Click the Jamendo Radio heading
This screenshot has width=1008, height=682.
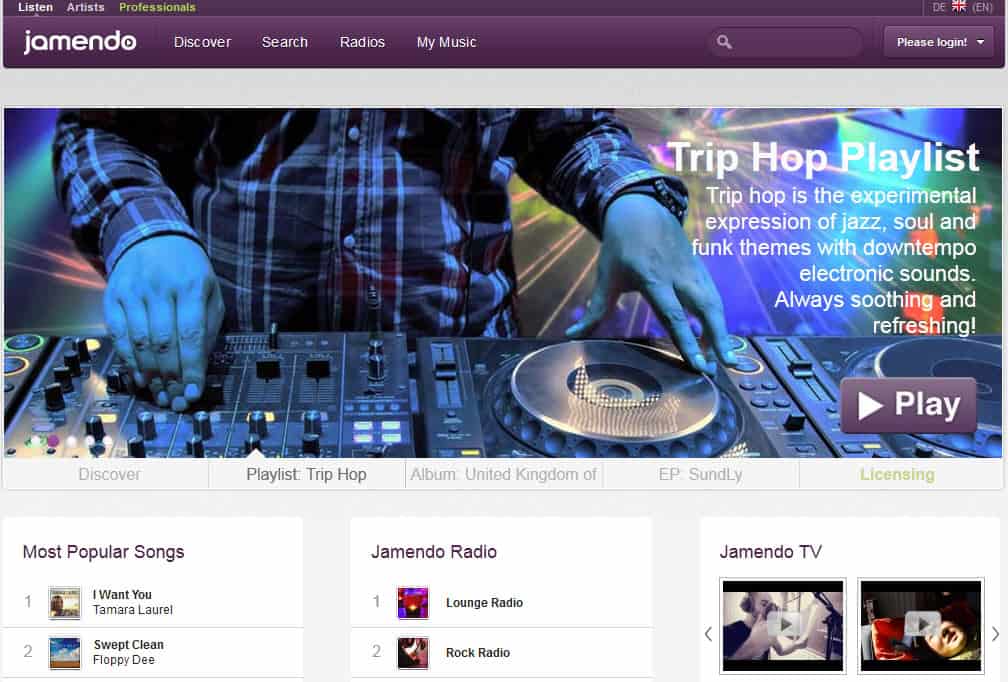[434, 552]
